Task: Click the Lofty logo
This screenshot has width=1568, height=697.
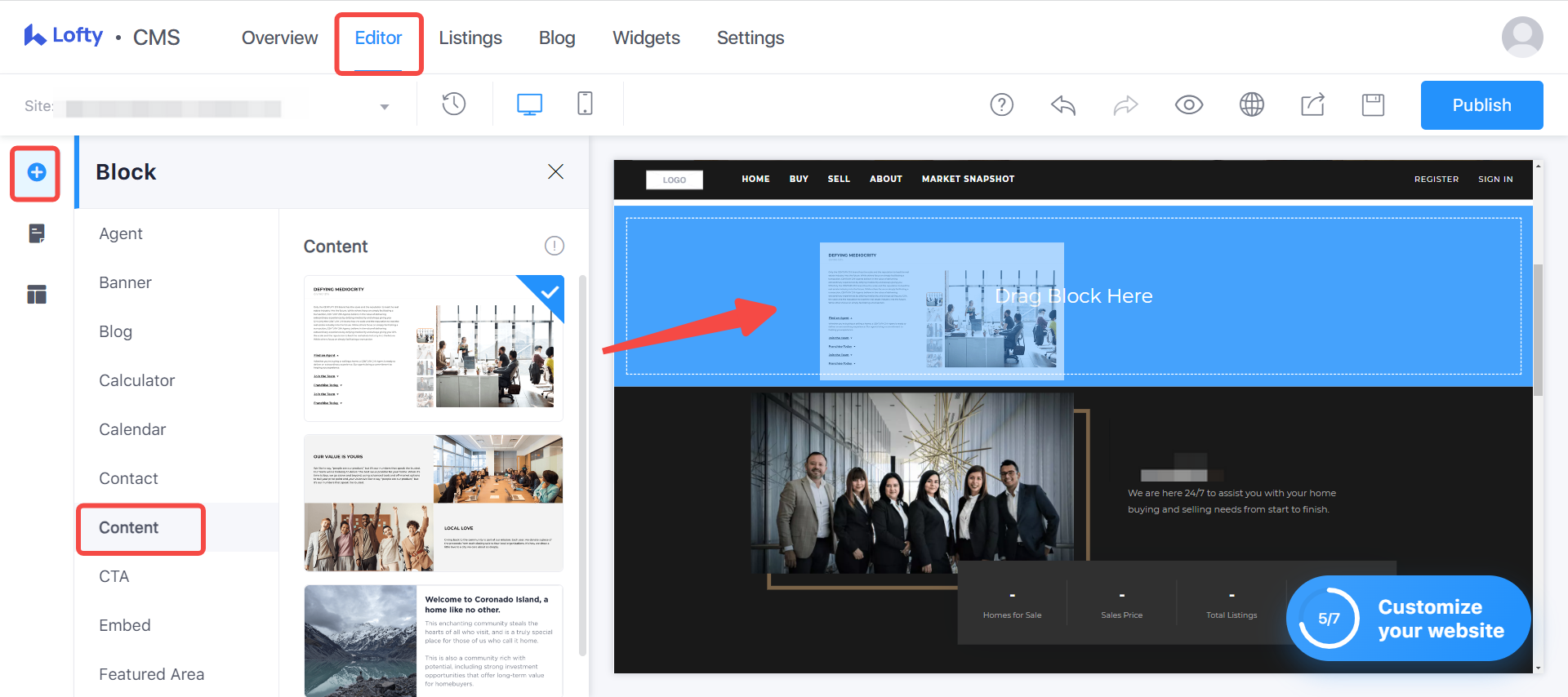Action: pos(63,36)
